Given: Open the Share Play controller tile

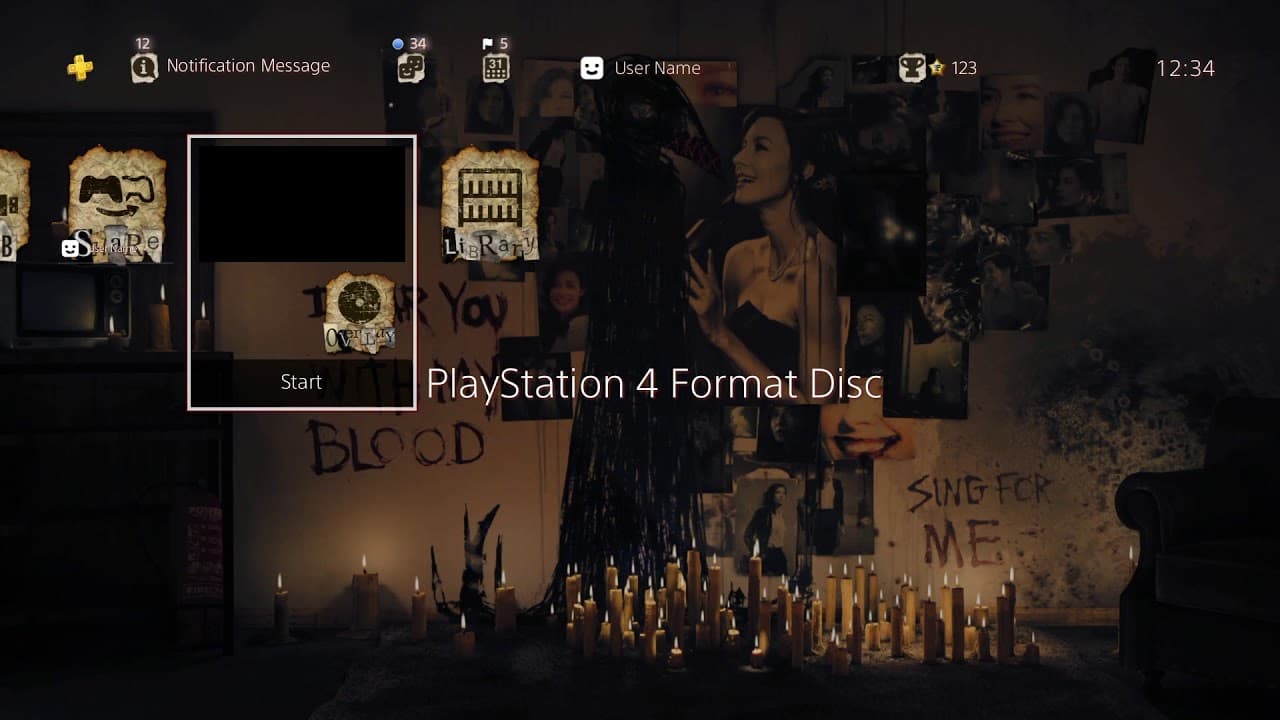Looking at the screenshot, I should pos(116,204).
